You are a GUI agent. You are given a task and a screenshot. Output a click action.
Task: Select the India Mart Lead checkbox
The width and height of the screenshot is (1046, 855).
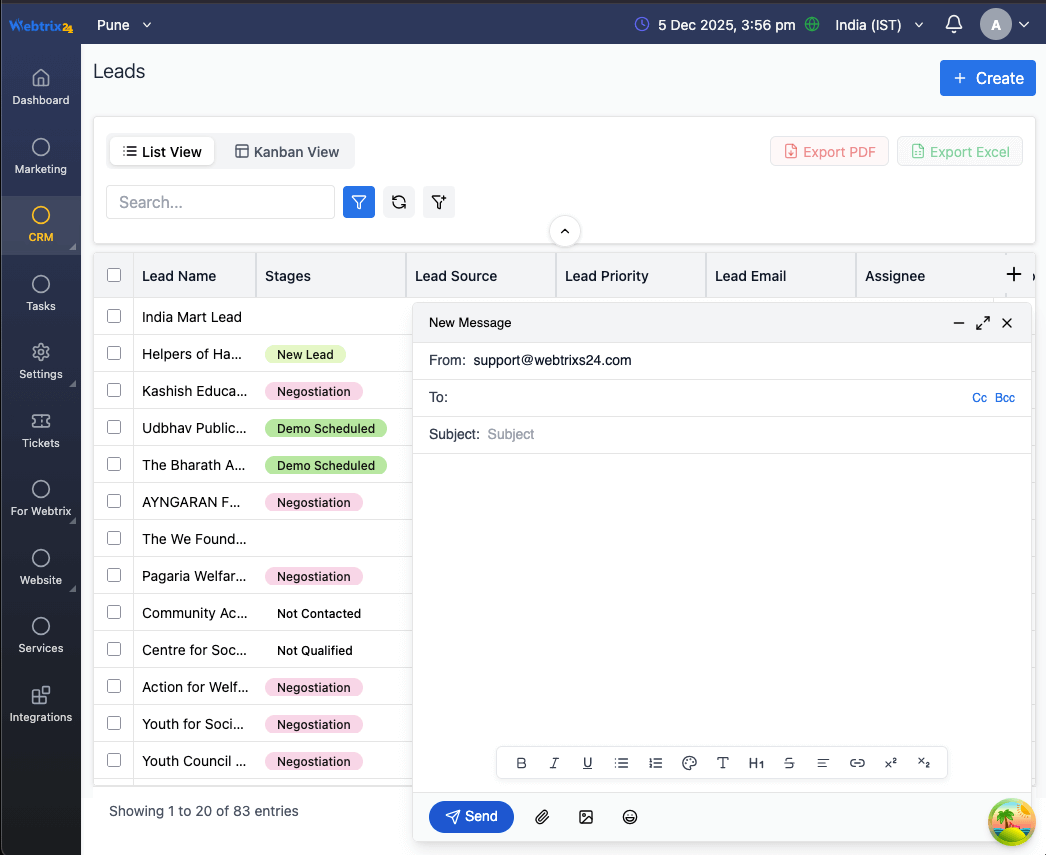(x=114, y=316)
